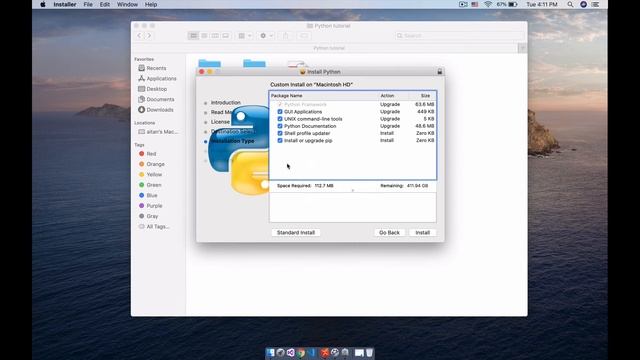640x360 pixels.
Task: Select the Purple tag in Finder sidebar
Action: tap(154, 206)
